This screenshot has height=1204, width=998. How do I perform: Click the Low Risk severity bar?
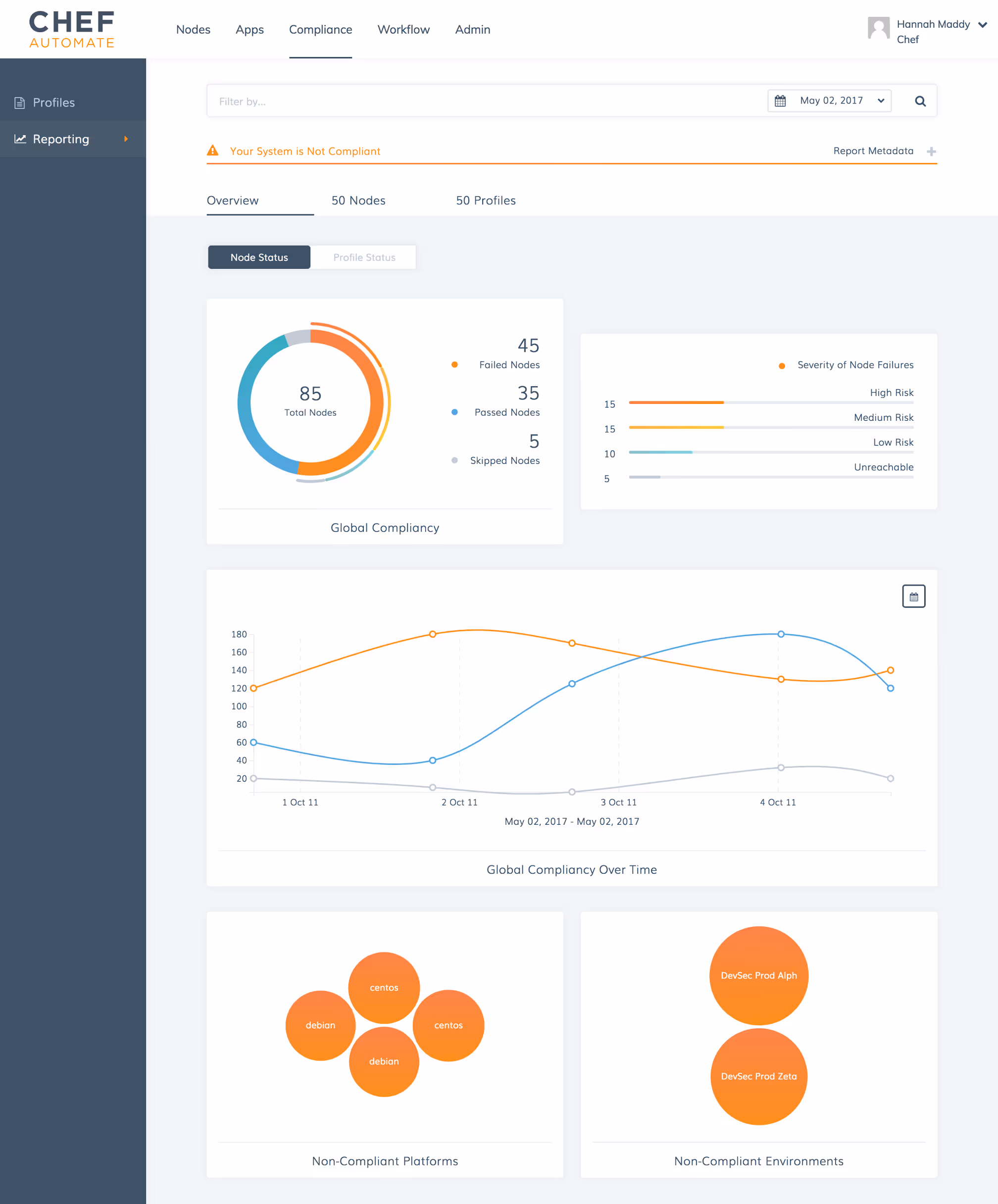click(771, 452)
